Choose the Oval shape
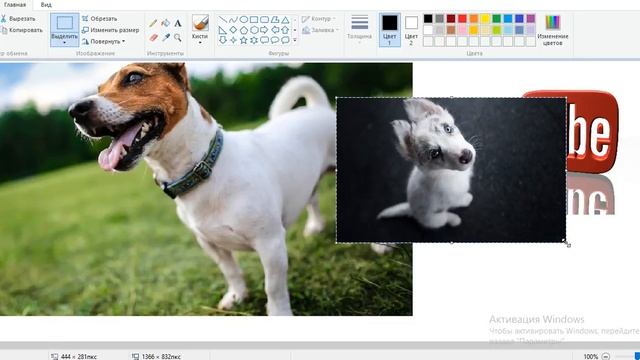 pyautogui.click(x=244, y=20)
